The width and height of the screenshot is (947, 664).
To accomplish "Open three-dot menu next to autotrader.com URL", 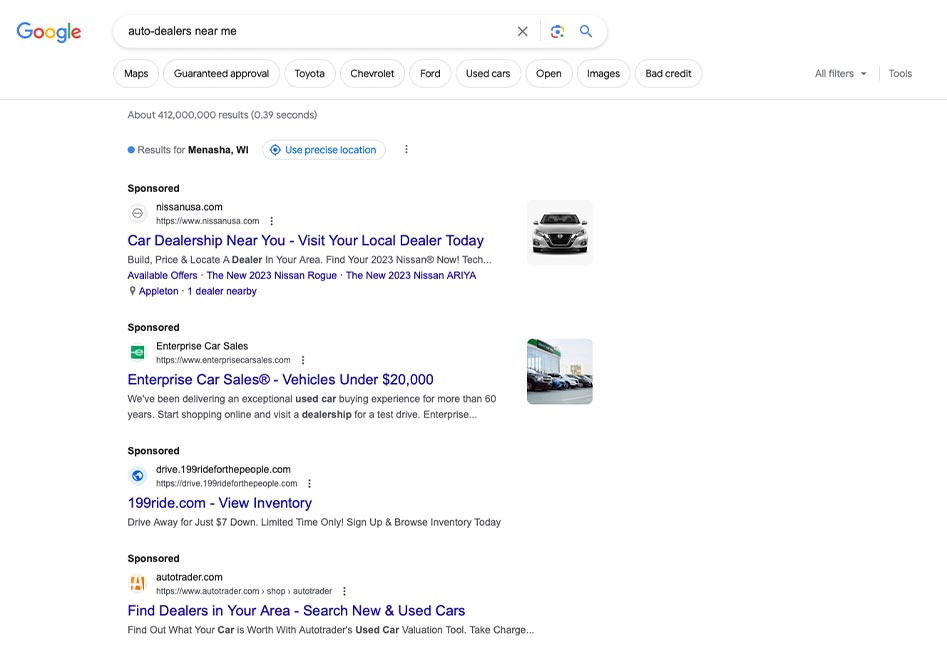I will coord(344,591).
